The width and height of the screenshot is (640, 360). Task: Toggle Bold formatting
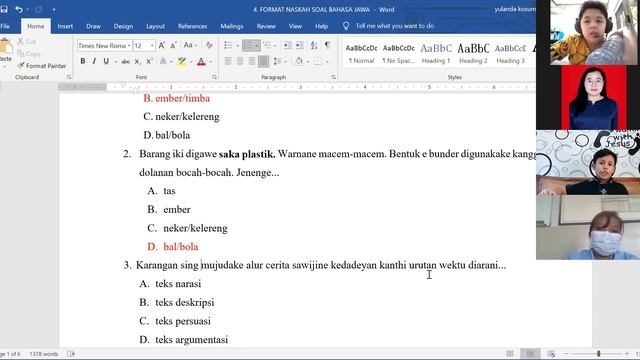(83, 61)
